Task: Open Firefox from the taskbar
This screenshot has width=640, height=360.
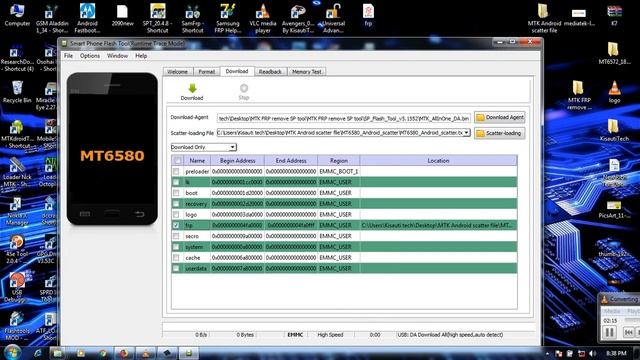Action: (x=124, y=353)
